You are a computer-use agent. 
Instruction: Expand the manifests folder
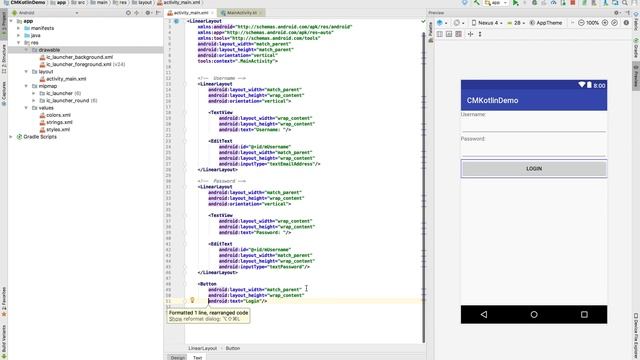[18, 28]
